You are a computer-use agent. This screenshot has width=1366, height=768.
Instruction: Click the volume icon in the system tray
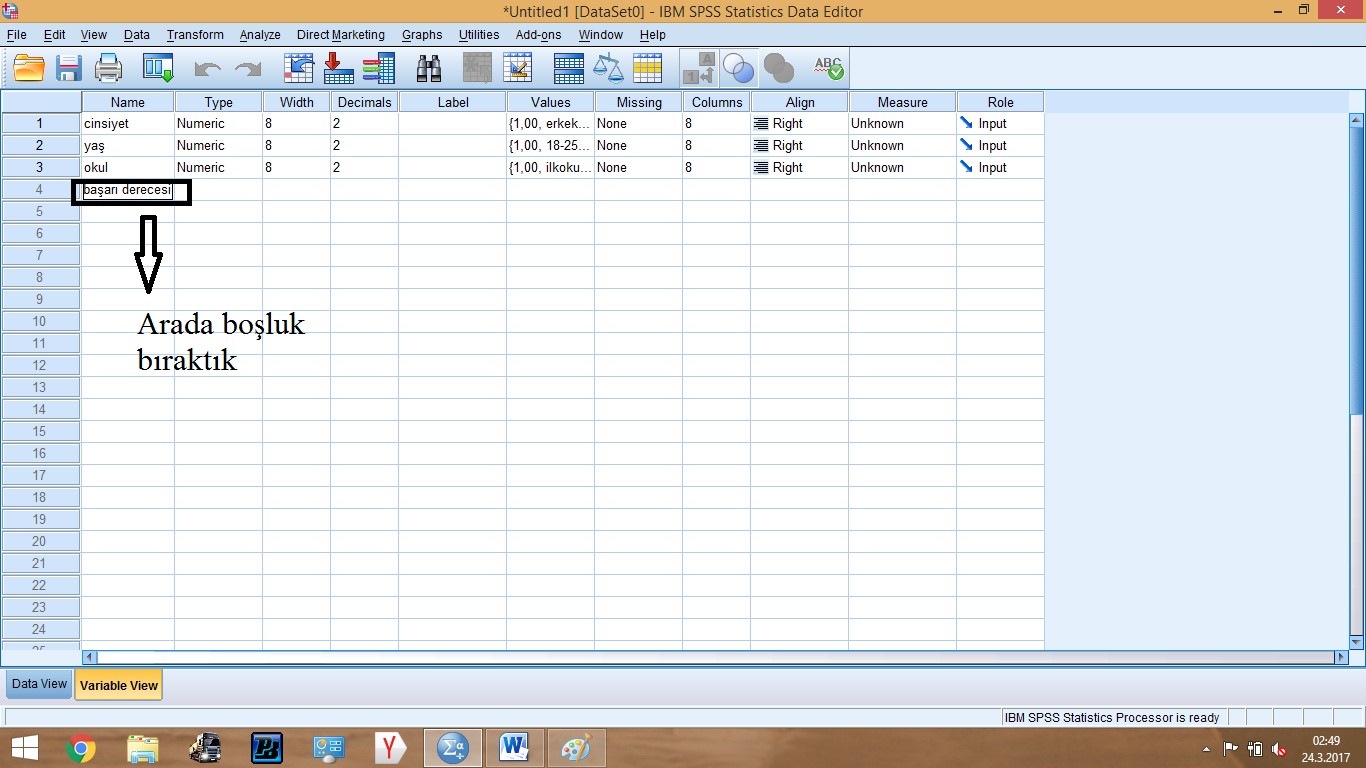(1279, 749)
